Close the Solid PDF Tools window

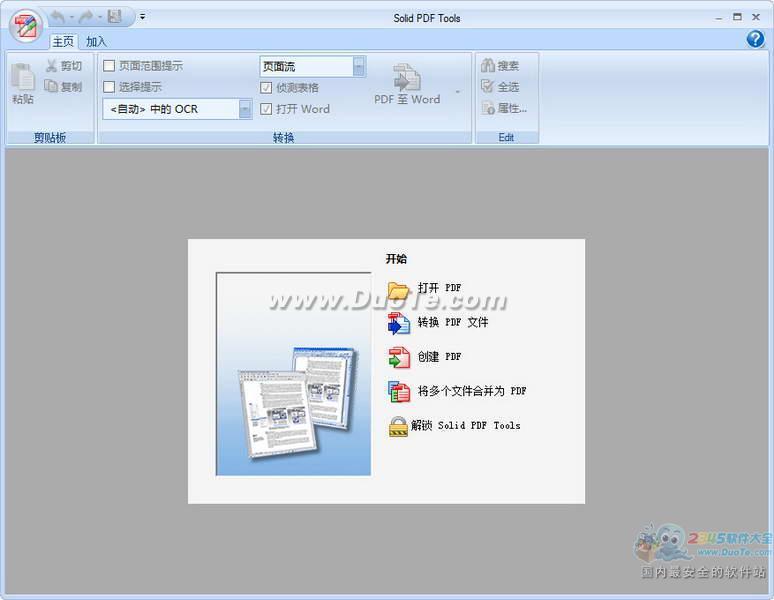[756, 17]
